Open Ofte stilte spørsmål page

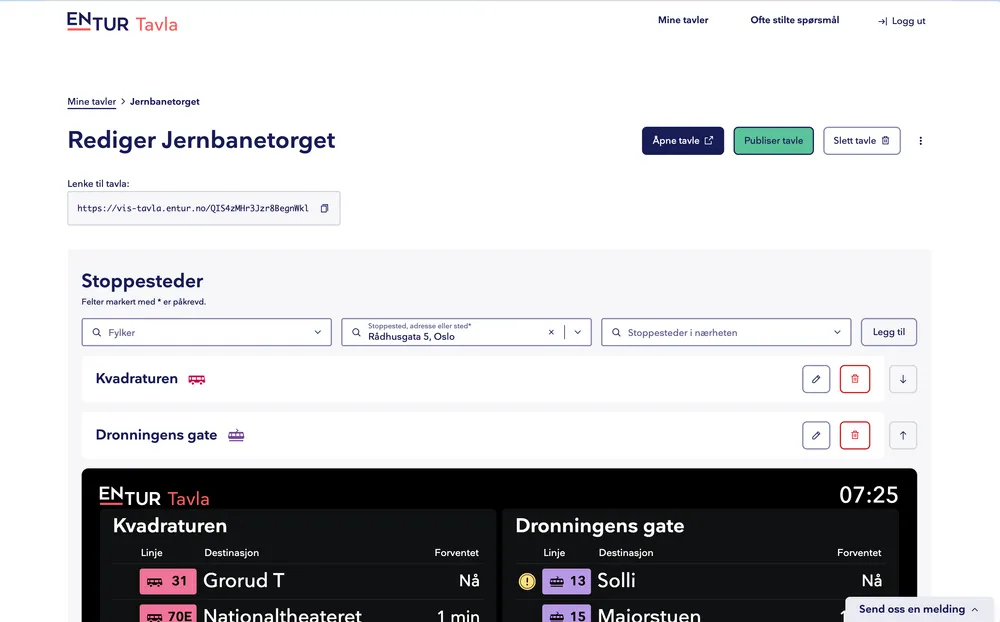click(795, 20)
